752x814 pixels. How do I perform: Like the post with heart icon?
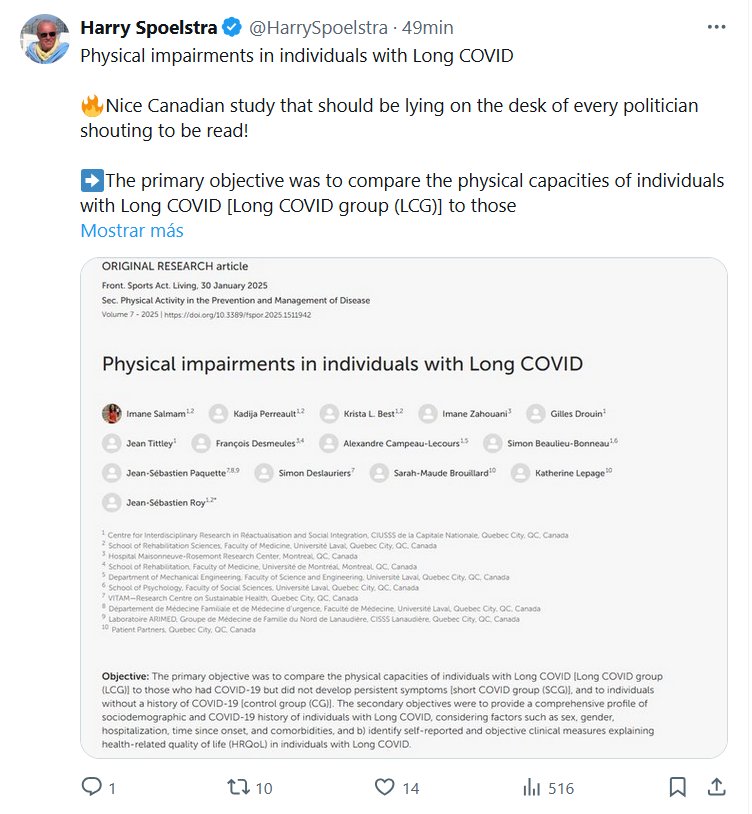tap(385, 788)
